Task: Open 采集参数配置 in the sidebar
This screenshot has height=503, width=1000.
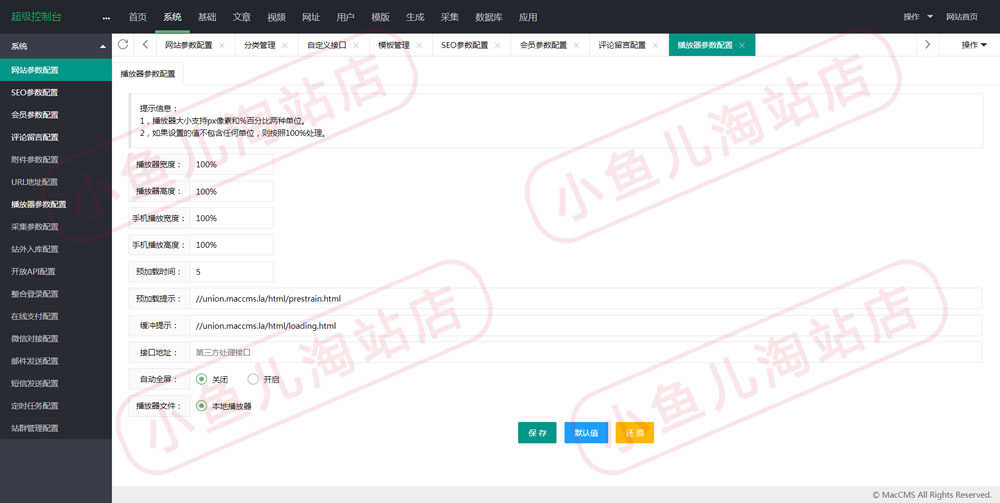Action: point(55,226)
